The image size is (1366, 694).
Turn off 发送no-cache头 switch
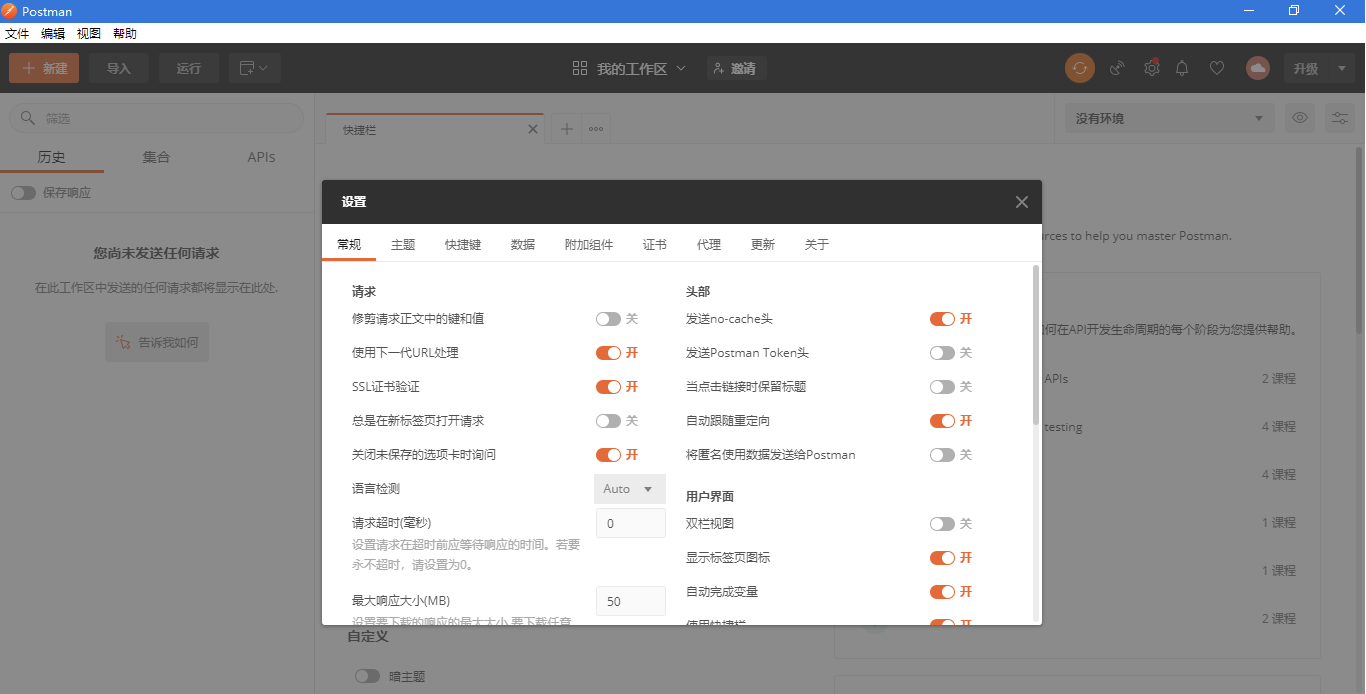click(x=942, y=319)
